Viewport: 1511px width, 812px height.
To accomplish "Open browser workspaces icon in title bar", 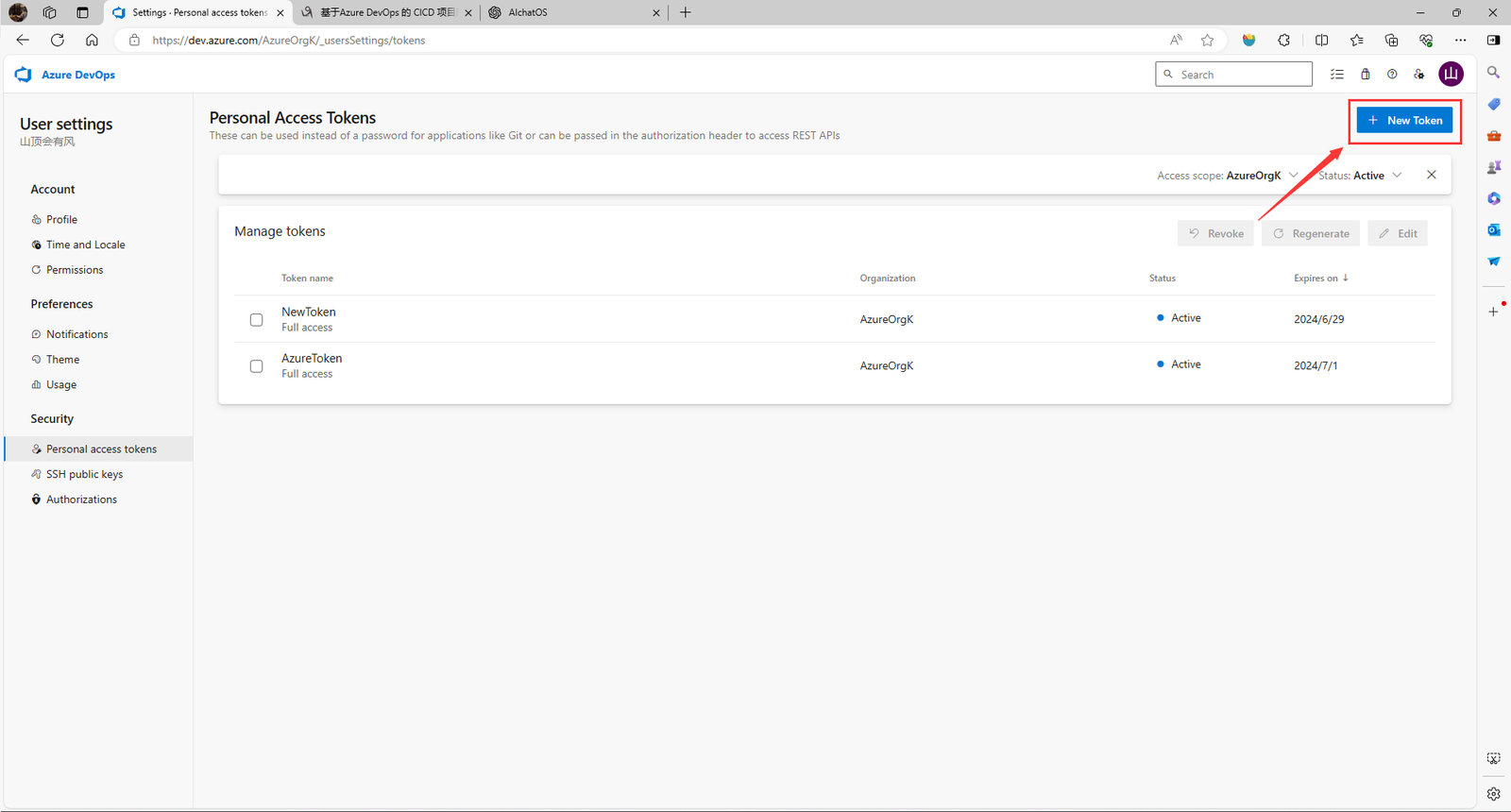I will coord(49,12).
